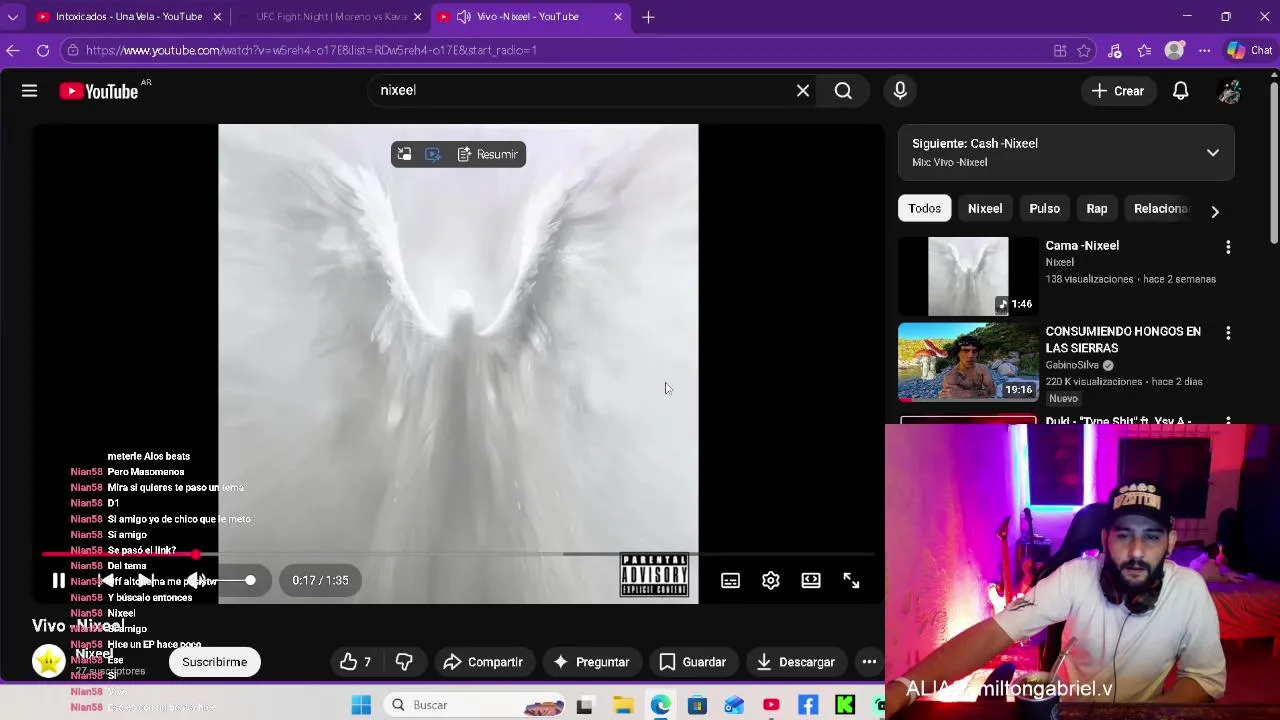Click the Resumir button over the video

point(488,154)
